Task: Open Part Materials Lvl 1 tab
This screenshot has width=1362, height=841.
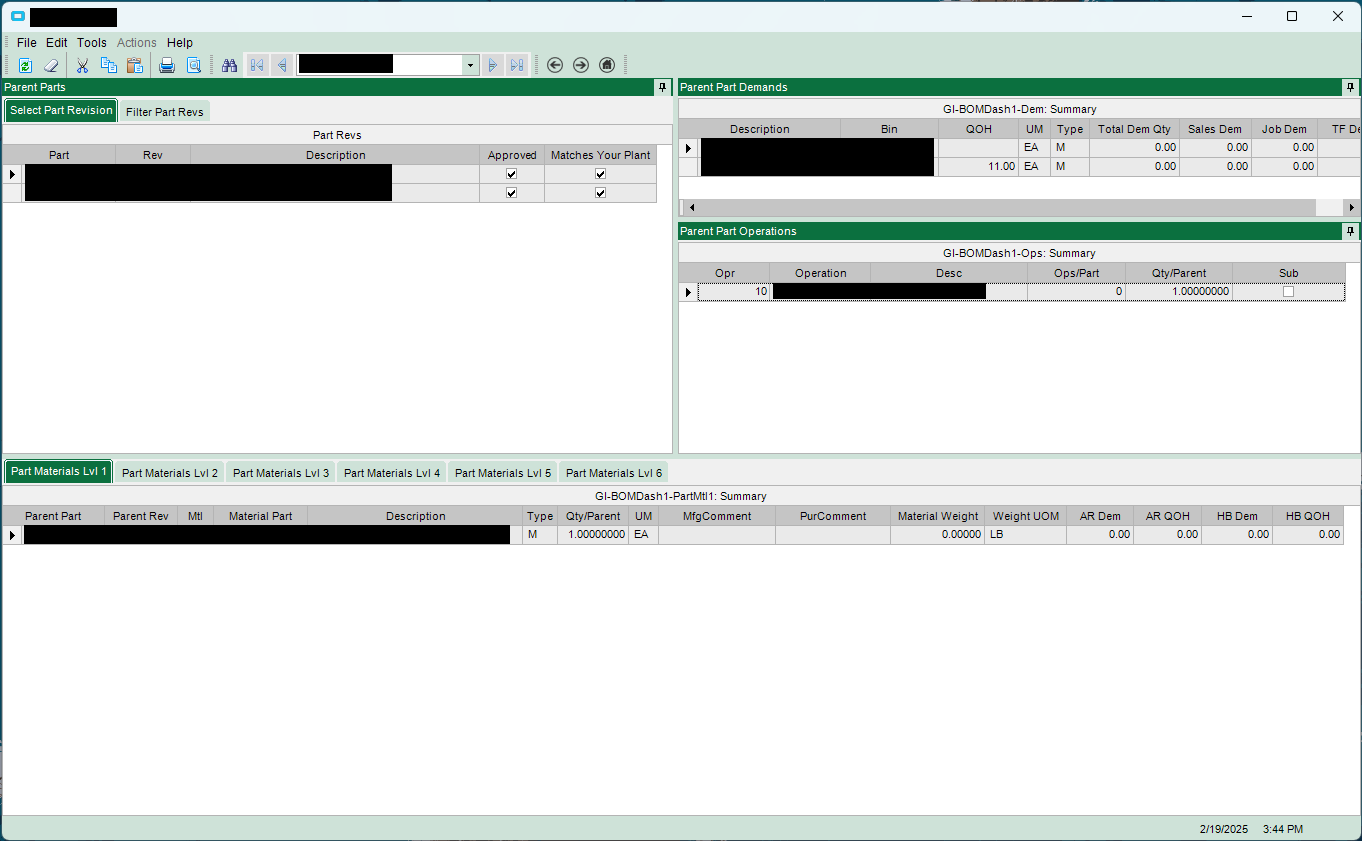Action: [58, 471]
